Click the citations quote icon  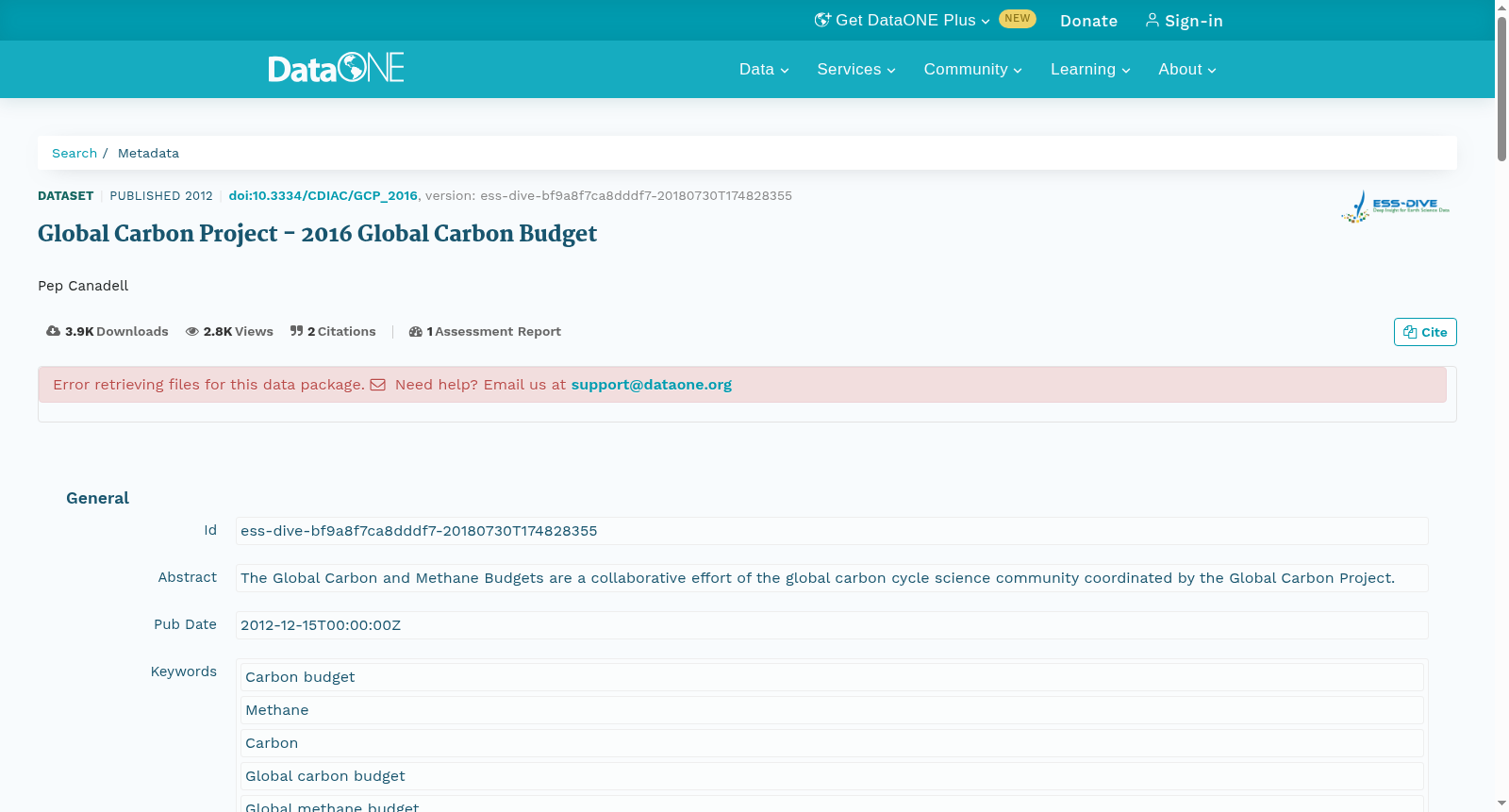pos(296,331)
